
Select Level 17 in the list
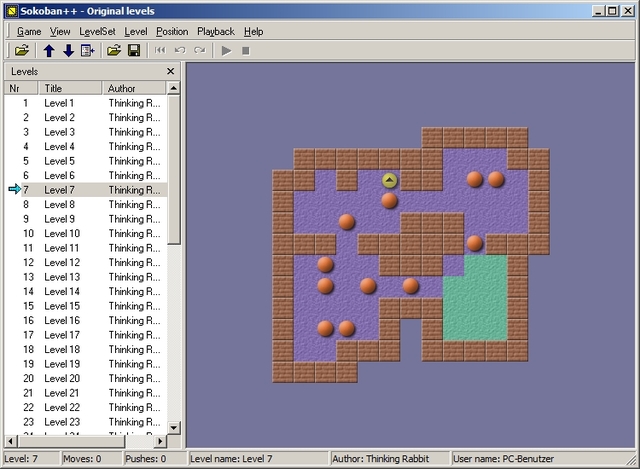click(86, 335)
